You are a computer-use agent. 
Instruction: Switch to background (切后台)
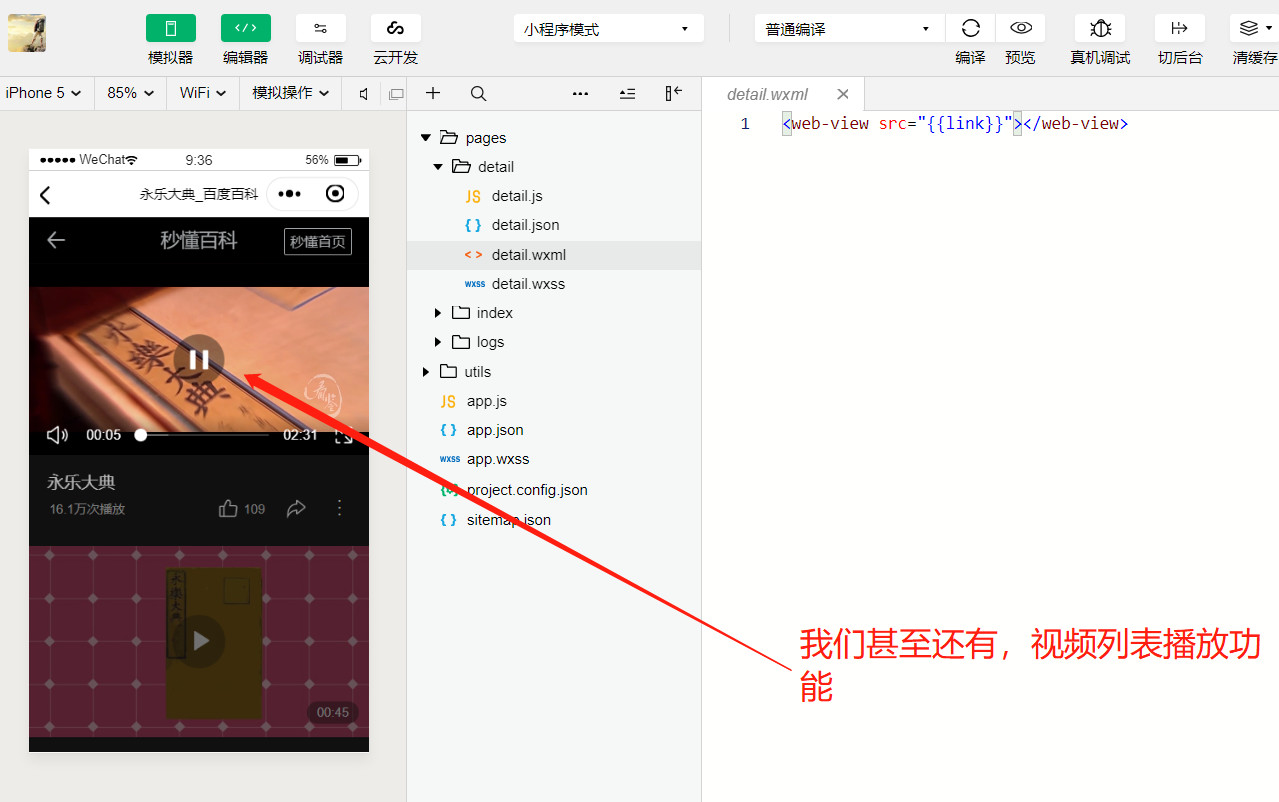pyautogui.click(x=1180, y=28)
